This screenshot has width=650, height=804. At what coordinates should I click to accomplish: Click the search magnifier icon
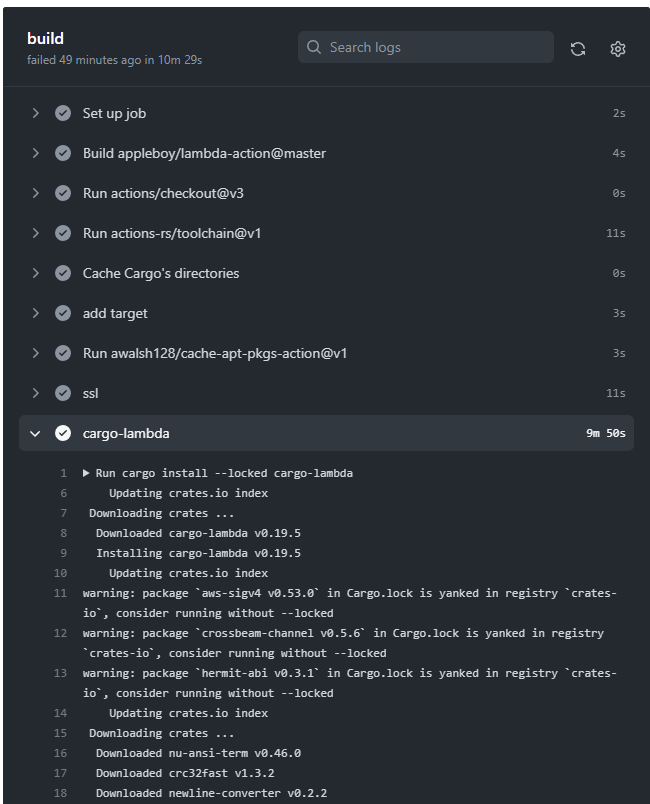(314, 47)
